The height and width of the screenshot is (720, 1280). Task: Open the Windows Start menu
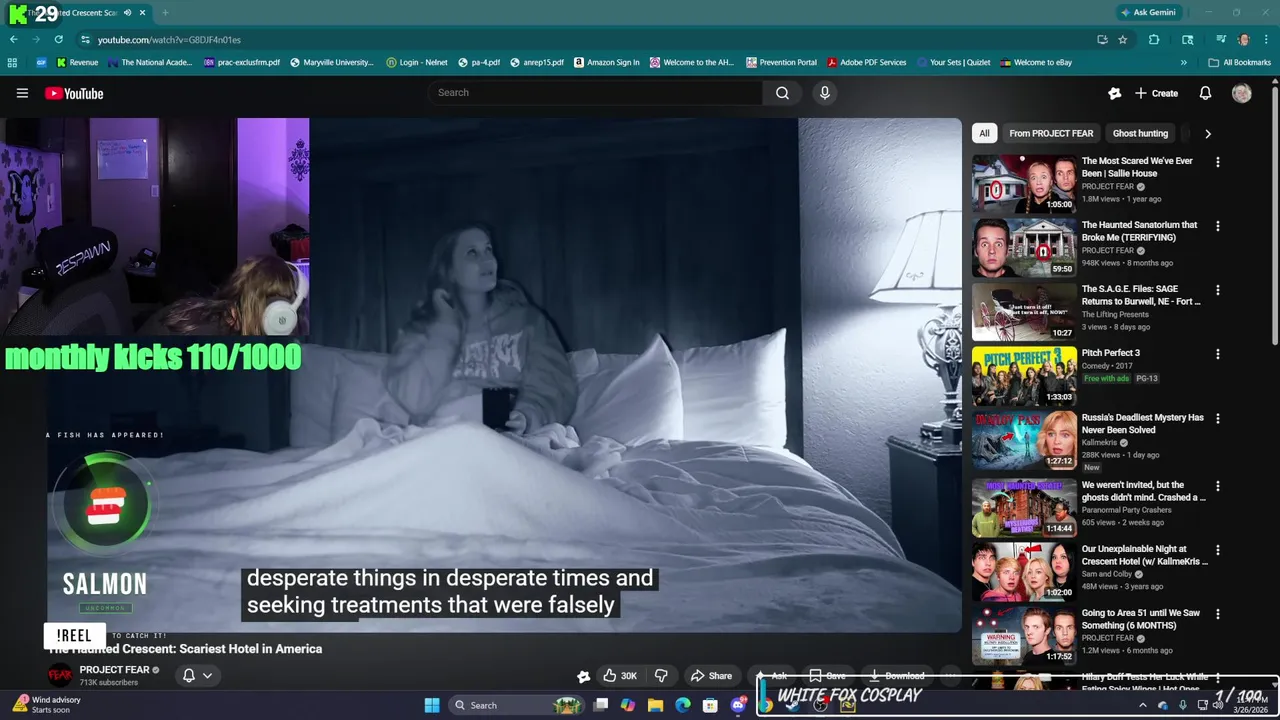click(432, 705)
